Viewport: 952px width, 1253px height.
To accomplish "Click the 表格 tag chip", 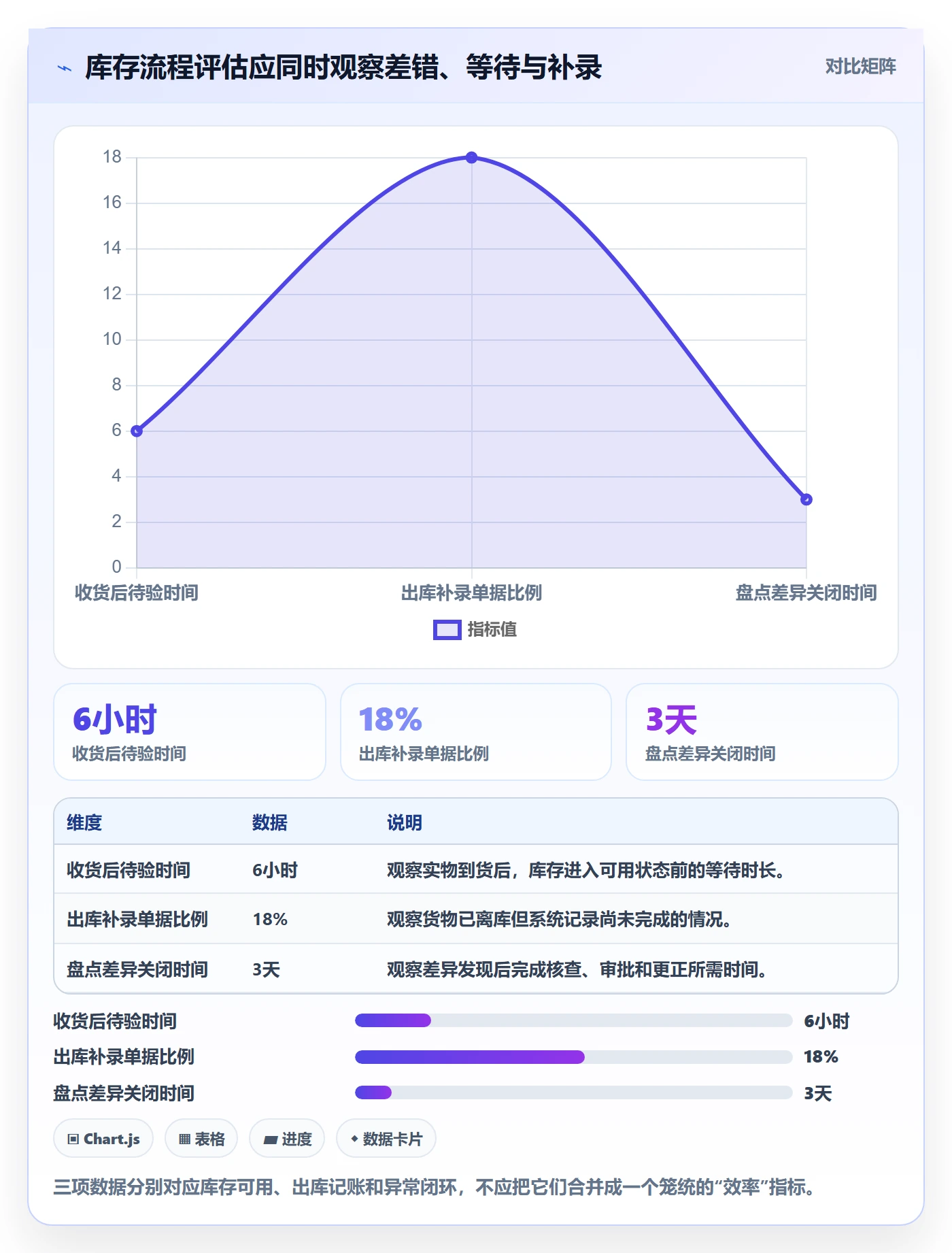I will coord(201,1139).
